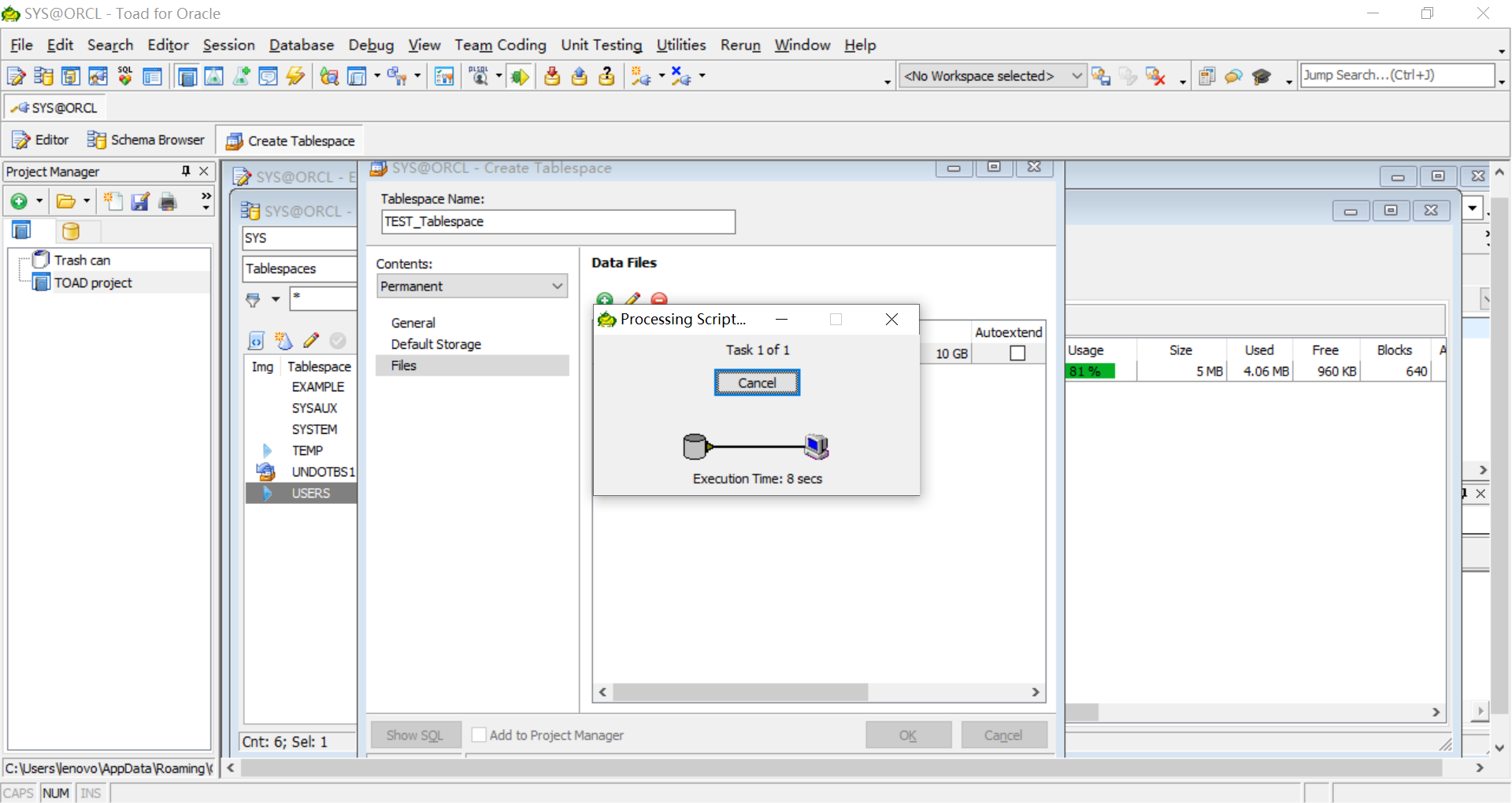Select the USERS tablespace row

tap(302, 493)
